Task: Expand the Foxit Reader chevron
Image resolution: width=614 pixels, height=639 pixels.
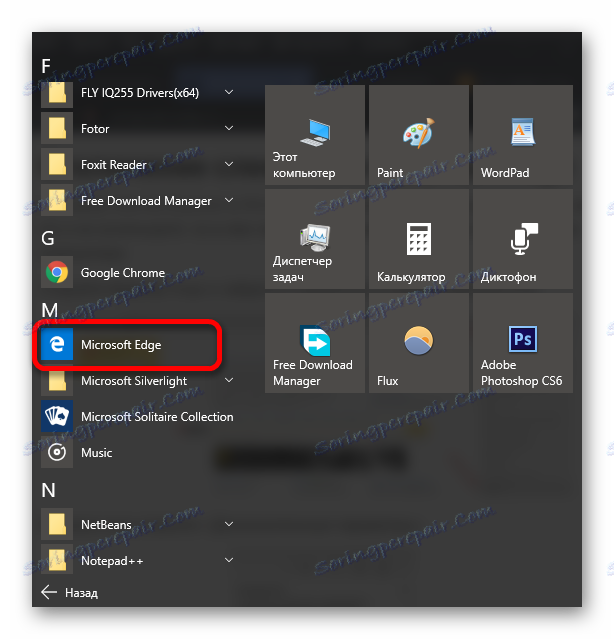Action: (229, 164)
